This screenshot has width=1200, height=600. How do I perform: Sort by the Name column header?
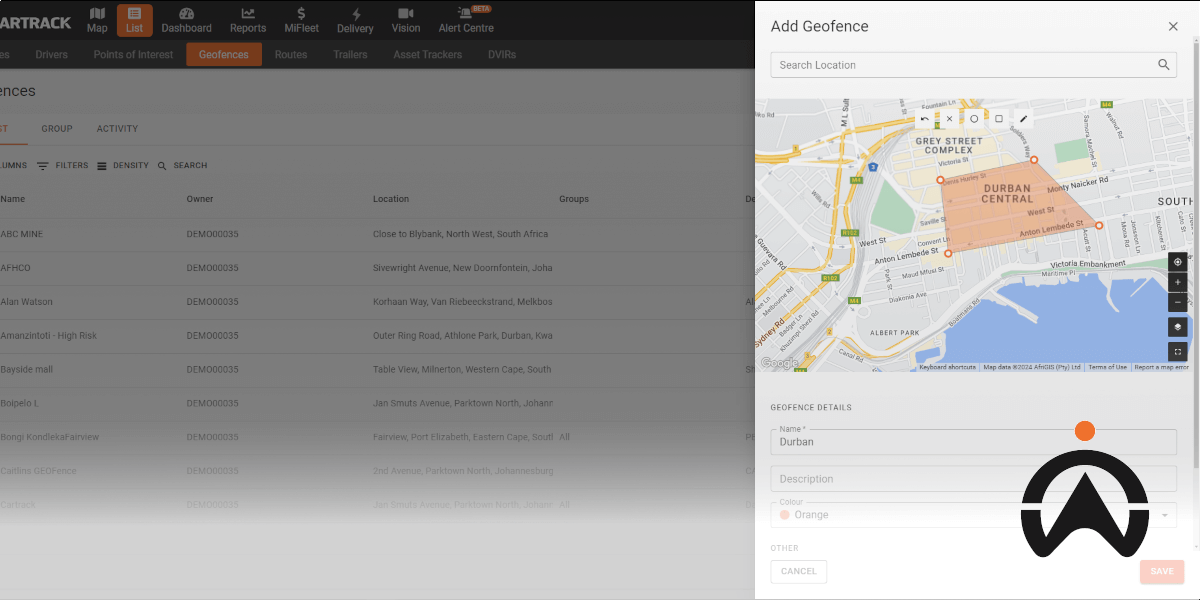pyautogui.click(x=13, y=199)
